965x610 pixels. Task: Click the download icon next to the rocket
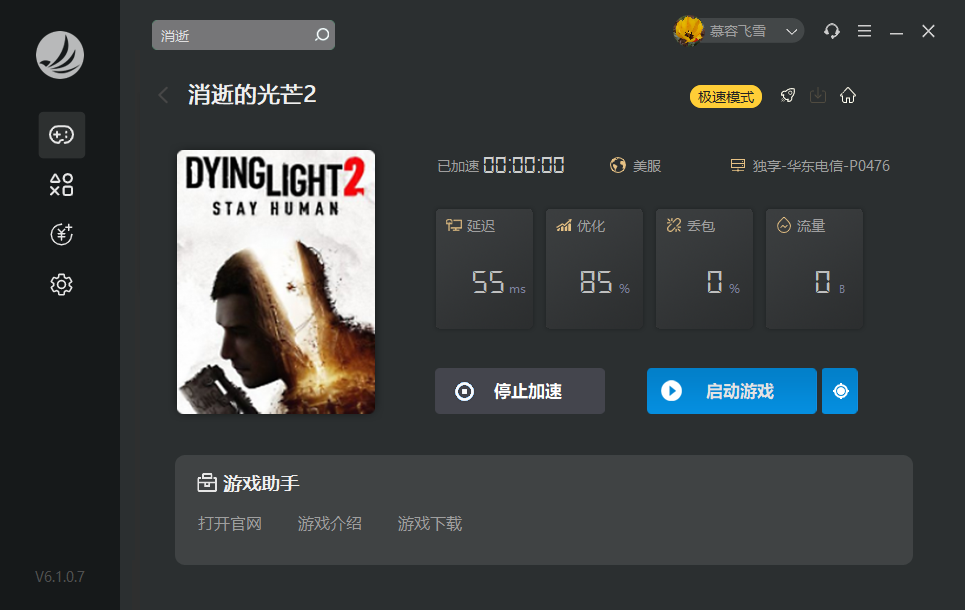818,95
